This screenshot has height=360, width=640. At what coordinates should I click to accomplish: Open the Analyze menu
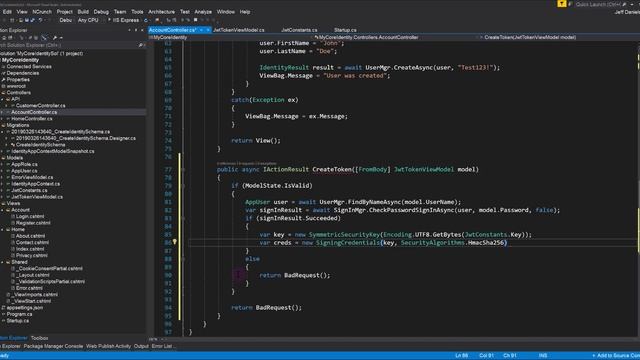[x=203, y=12]
